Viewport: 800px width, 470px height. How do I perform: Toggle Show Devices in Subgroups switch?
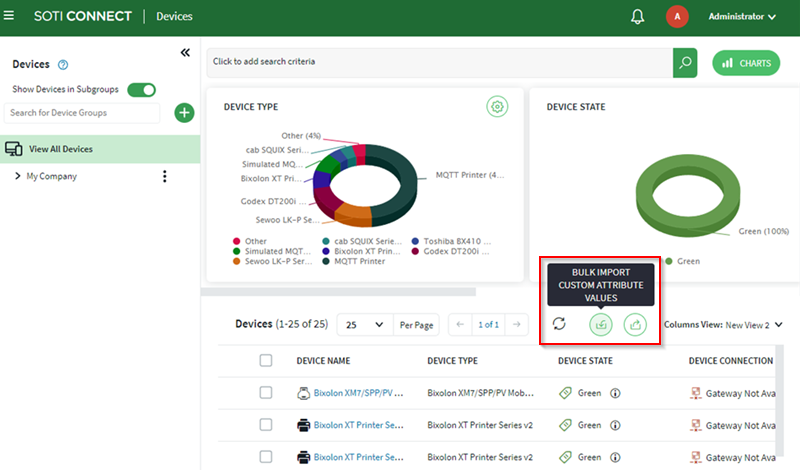click(141, 90)
